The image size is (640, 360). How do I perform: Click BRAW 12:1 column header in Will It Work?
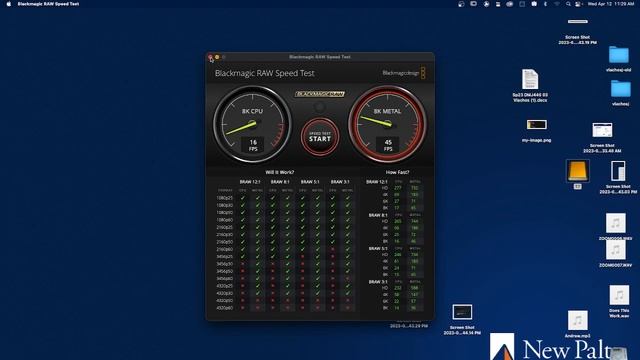click(250, 182)
